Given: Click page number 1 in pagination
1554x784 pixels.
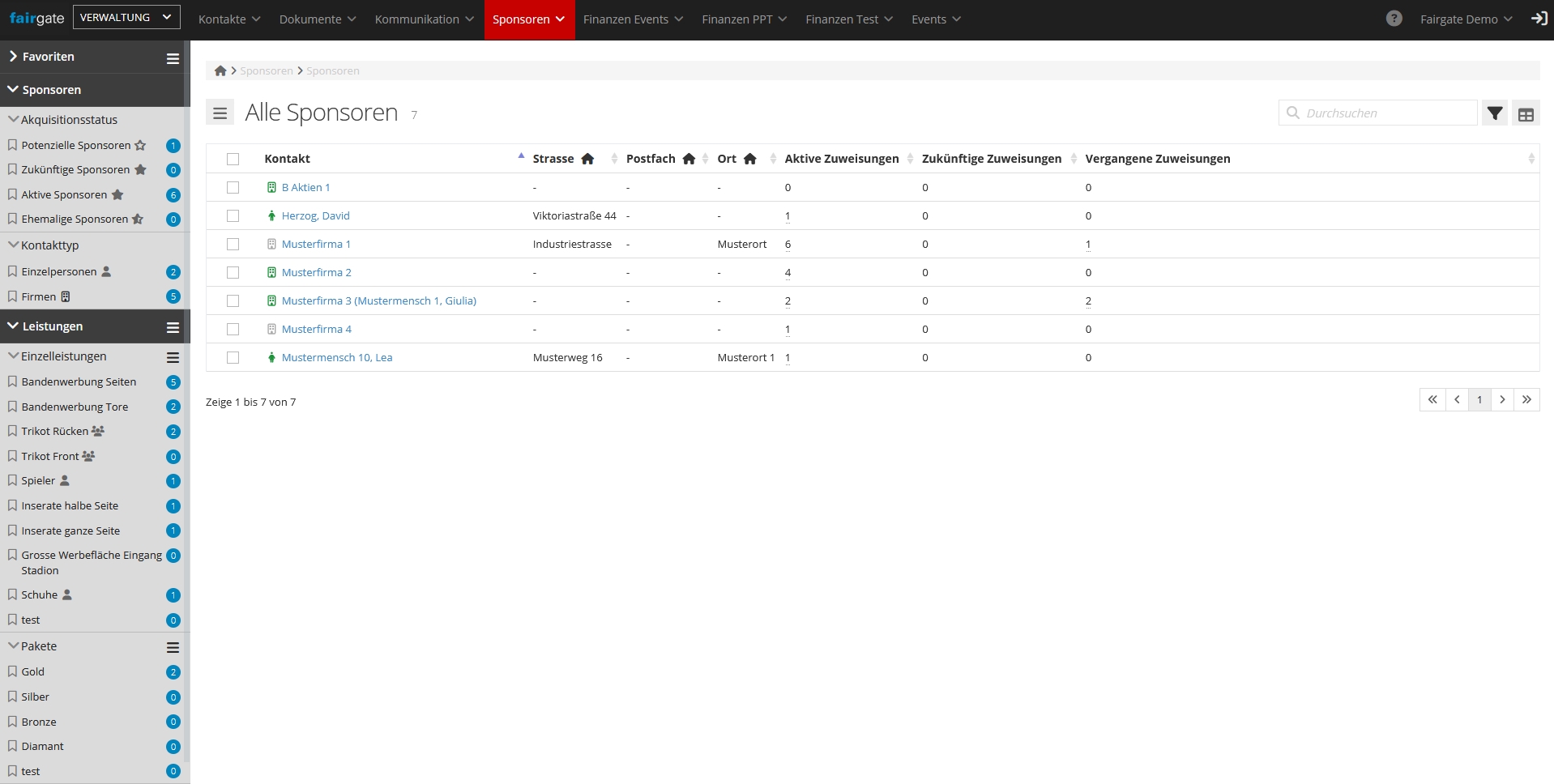Looking at the screenshot, I should point(1479,399).
